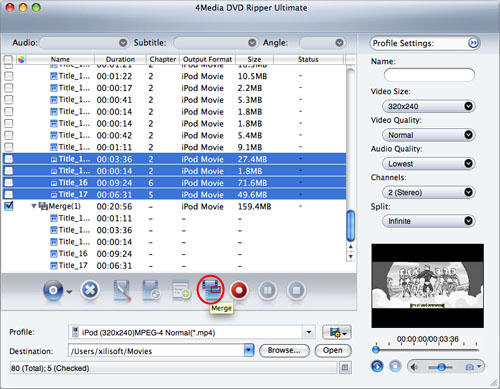500x389 pixels.
Task: Check the 00:01:22 title row checkbox
Action: tap(8, 76)
